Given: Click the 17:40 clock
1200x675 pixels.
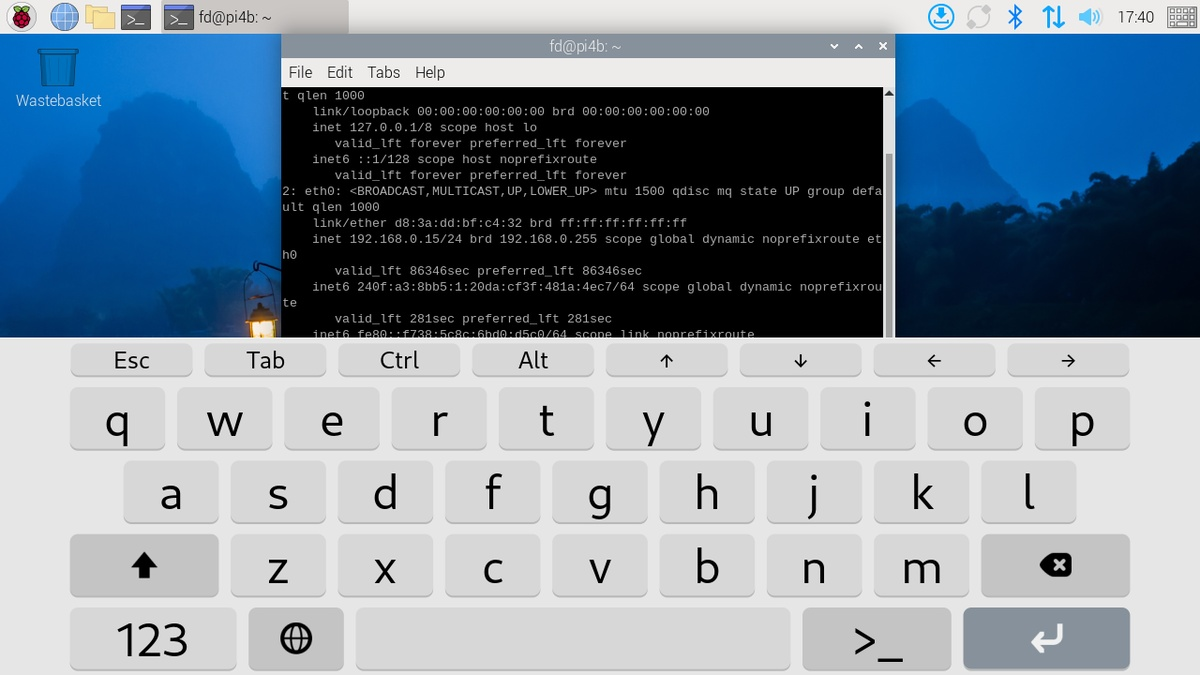Looking at the screenshot, I should pyautogui.click(x=1135, y=17).
